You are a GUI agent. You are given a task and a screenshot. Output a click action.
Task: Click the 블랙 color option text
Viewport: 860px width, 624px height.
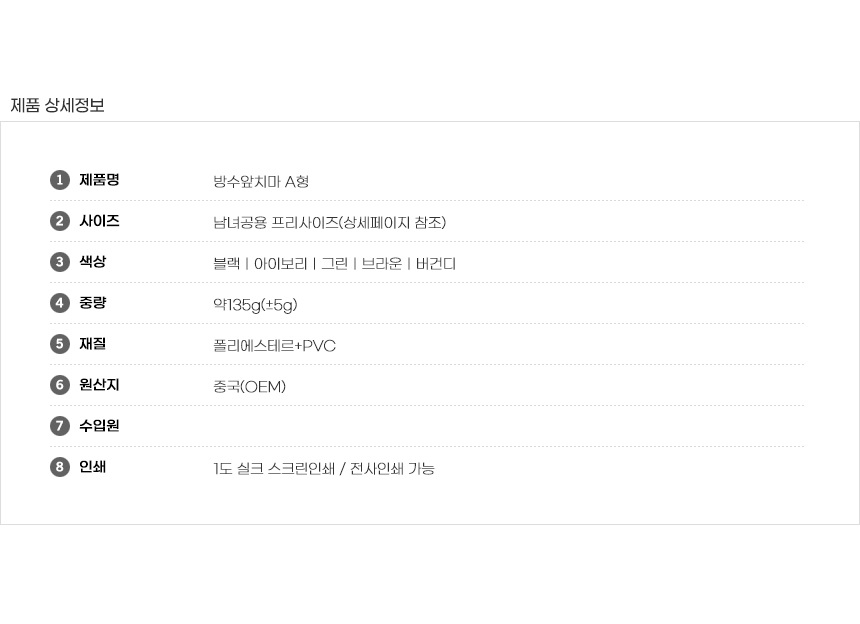pos(226,264)
